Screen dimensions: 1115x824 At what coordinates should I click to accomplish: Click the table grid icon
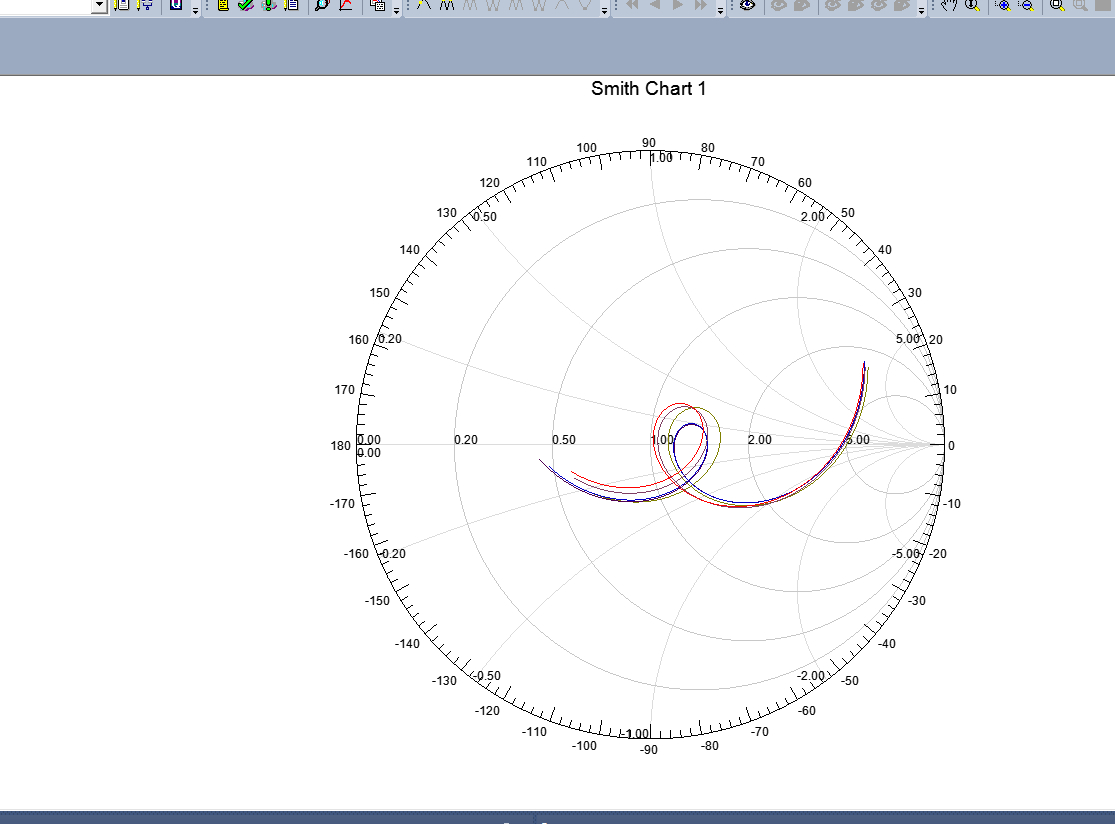[x=378, y=4]
